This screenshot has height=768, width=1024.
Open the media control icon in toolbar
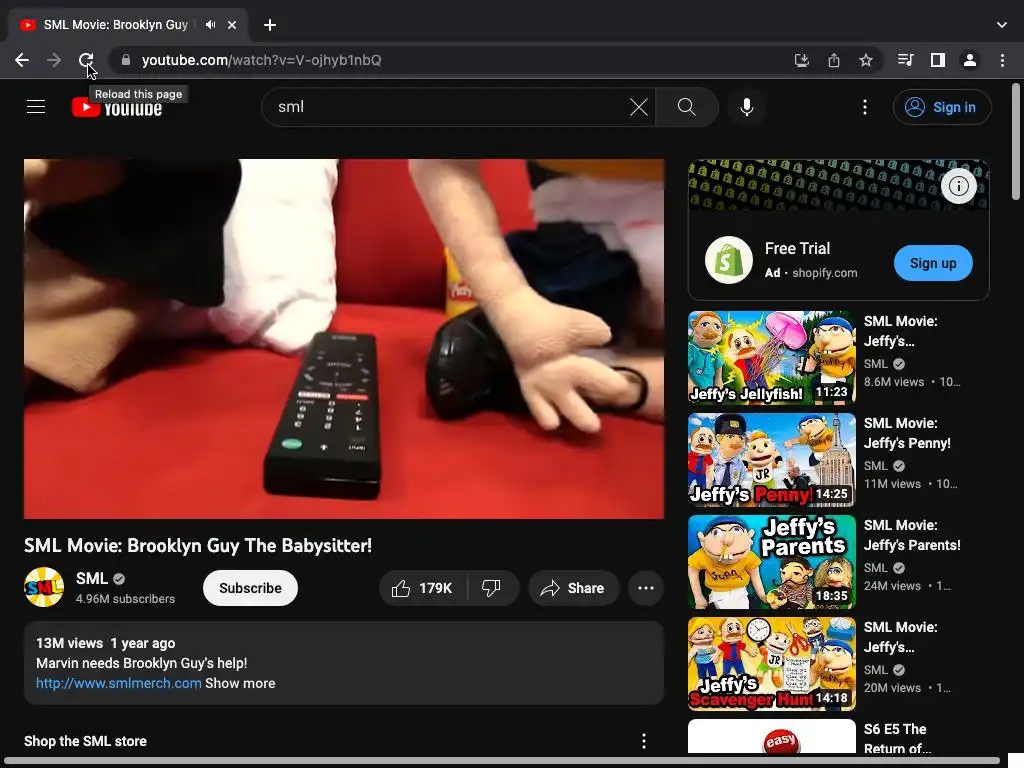(x=905, y=60)
